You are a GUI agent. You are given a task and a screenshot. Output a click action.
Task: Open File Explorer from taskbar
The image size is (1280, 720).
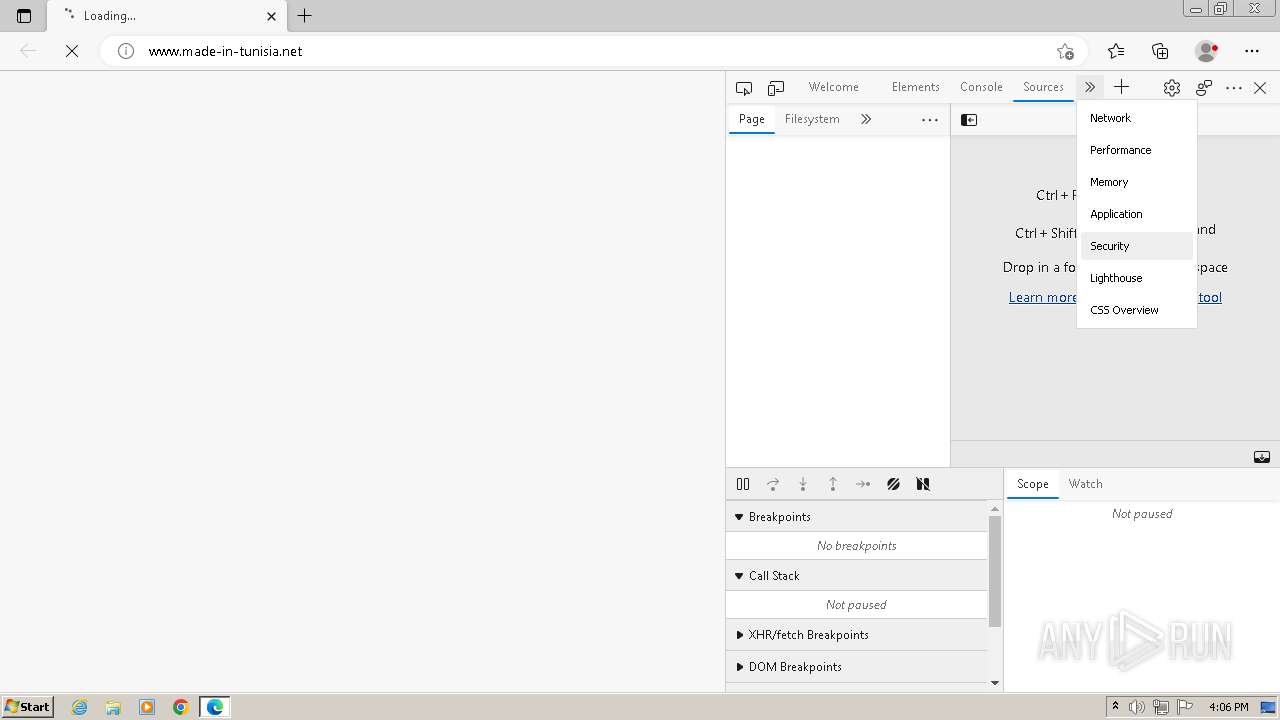(113, 707)
